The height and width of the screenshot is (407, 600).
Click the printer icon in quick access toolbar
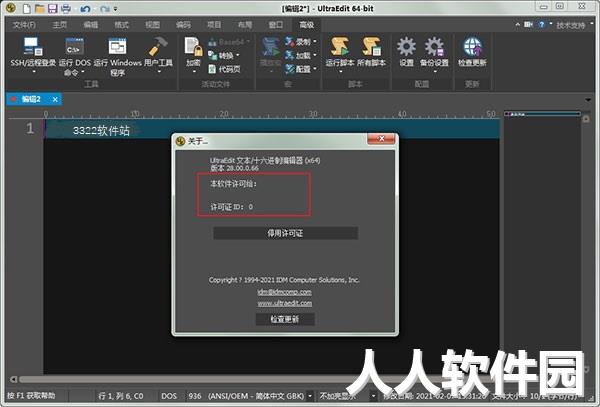click(66, 8)
